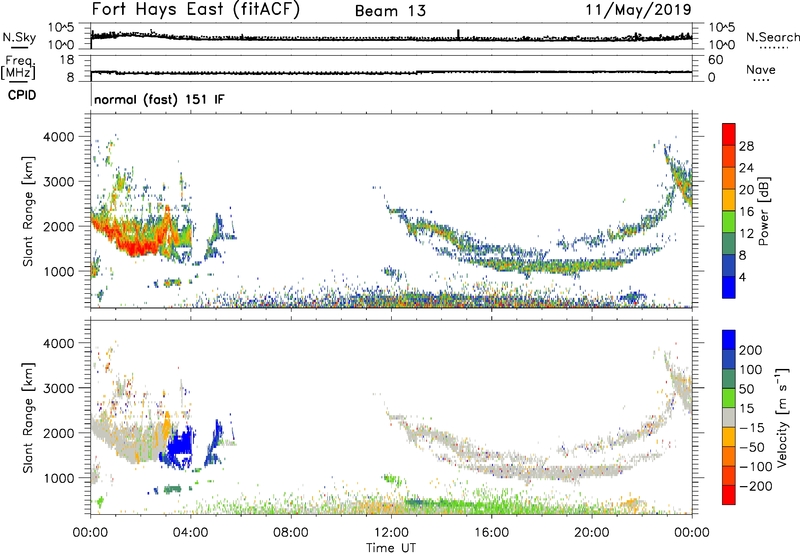Click the 'Freq. [MHz]' axis label
Viewport: 800px width, 554px height.
point(18,67)
